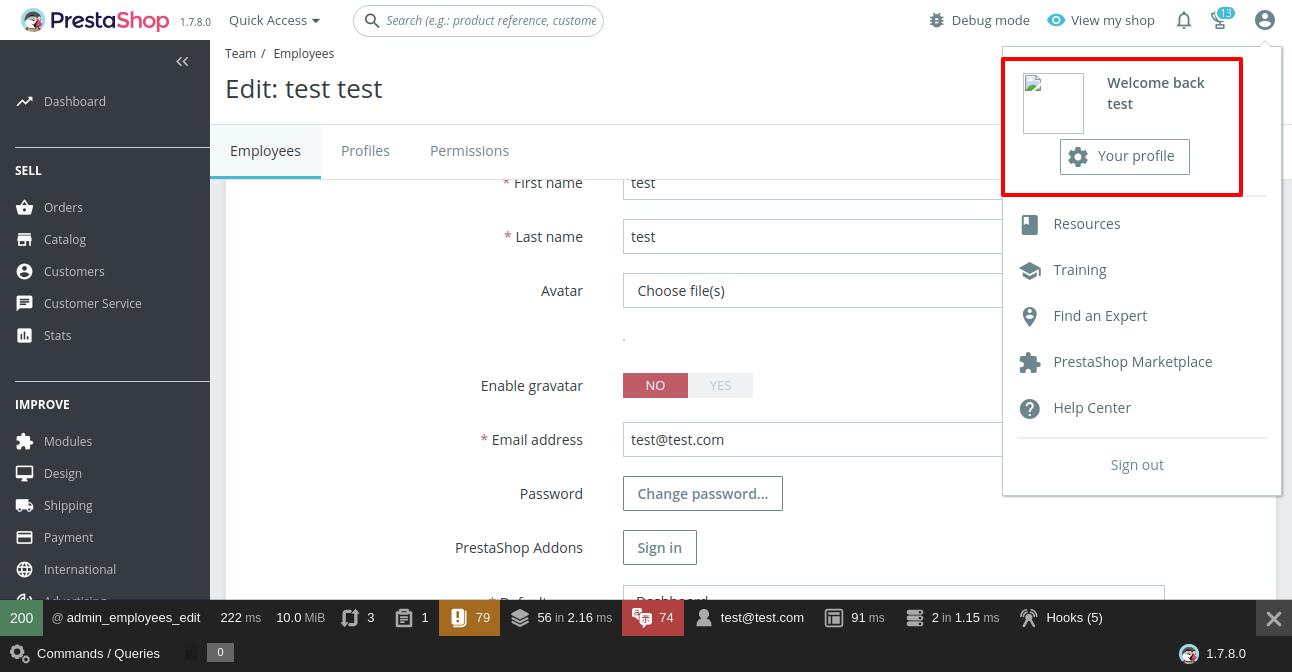Image resolution: width=1292 pixels, height=672 pixels.
Task: Open the AJAX requests icon showing 3
Action: point(358,618)
